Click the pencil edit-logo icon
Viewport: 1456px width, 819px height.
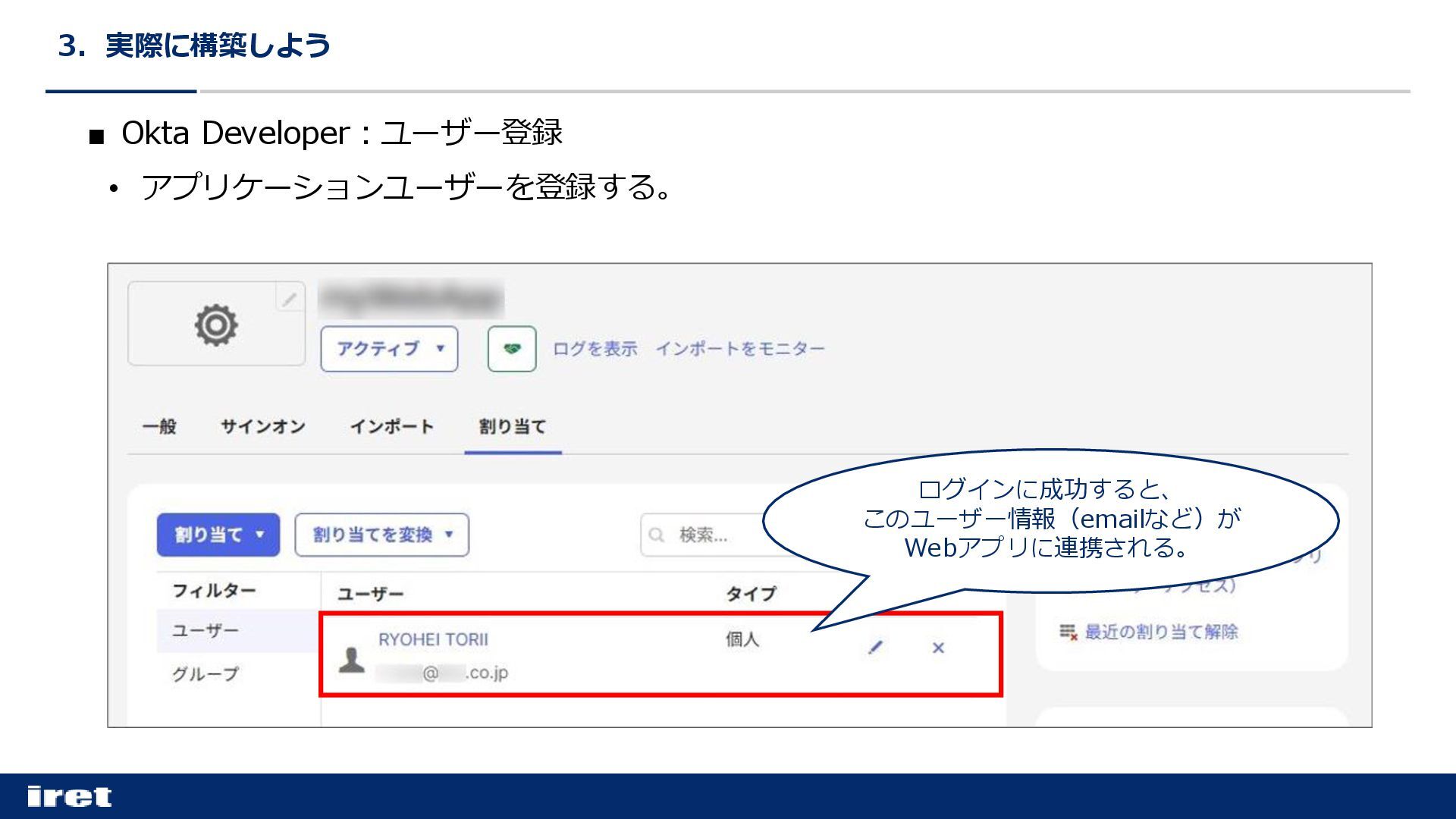[289, 300]
